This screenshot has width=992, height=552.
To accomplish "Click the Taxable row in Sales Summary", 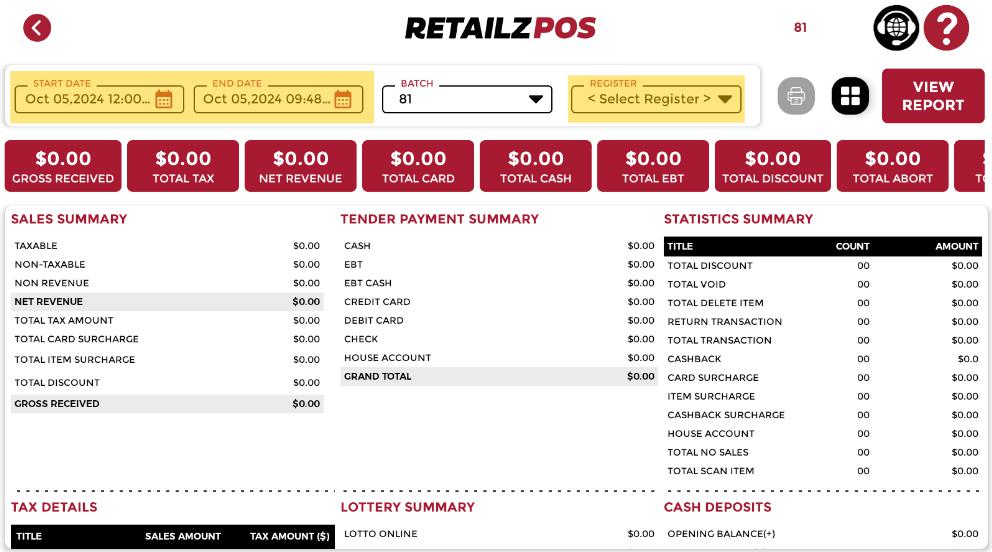I will pyautogui.click(x=167, y=245).
